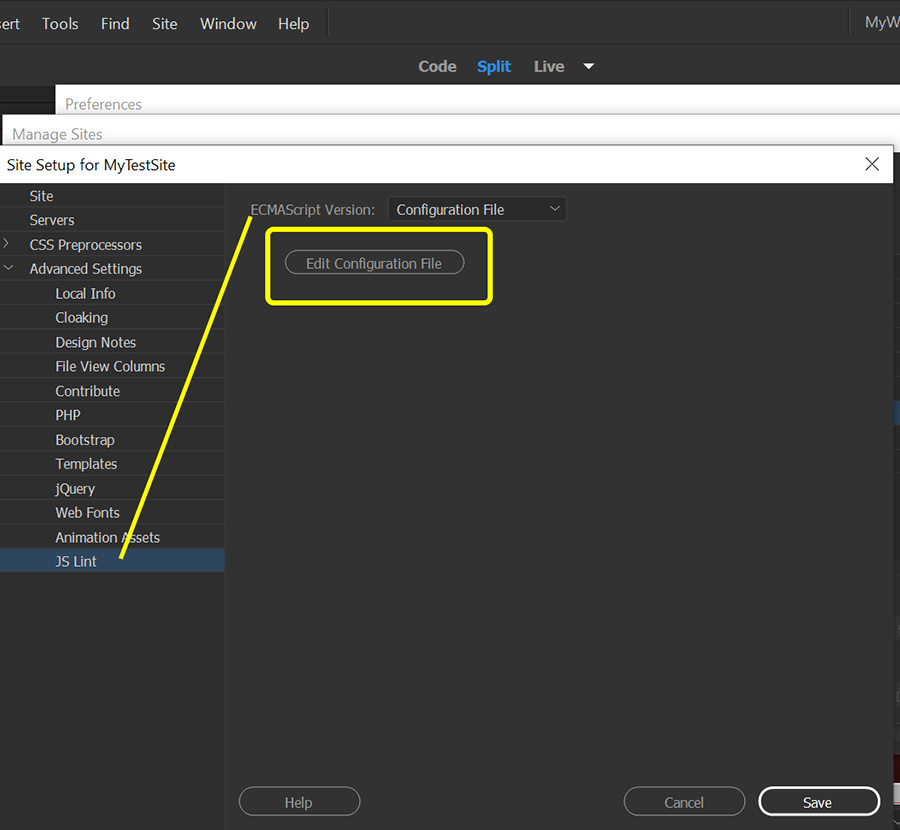Screen dimensions: 900x830
Task: Open the Cloaking settings page
Action: (81, 317)
